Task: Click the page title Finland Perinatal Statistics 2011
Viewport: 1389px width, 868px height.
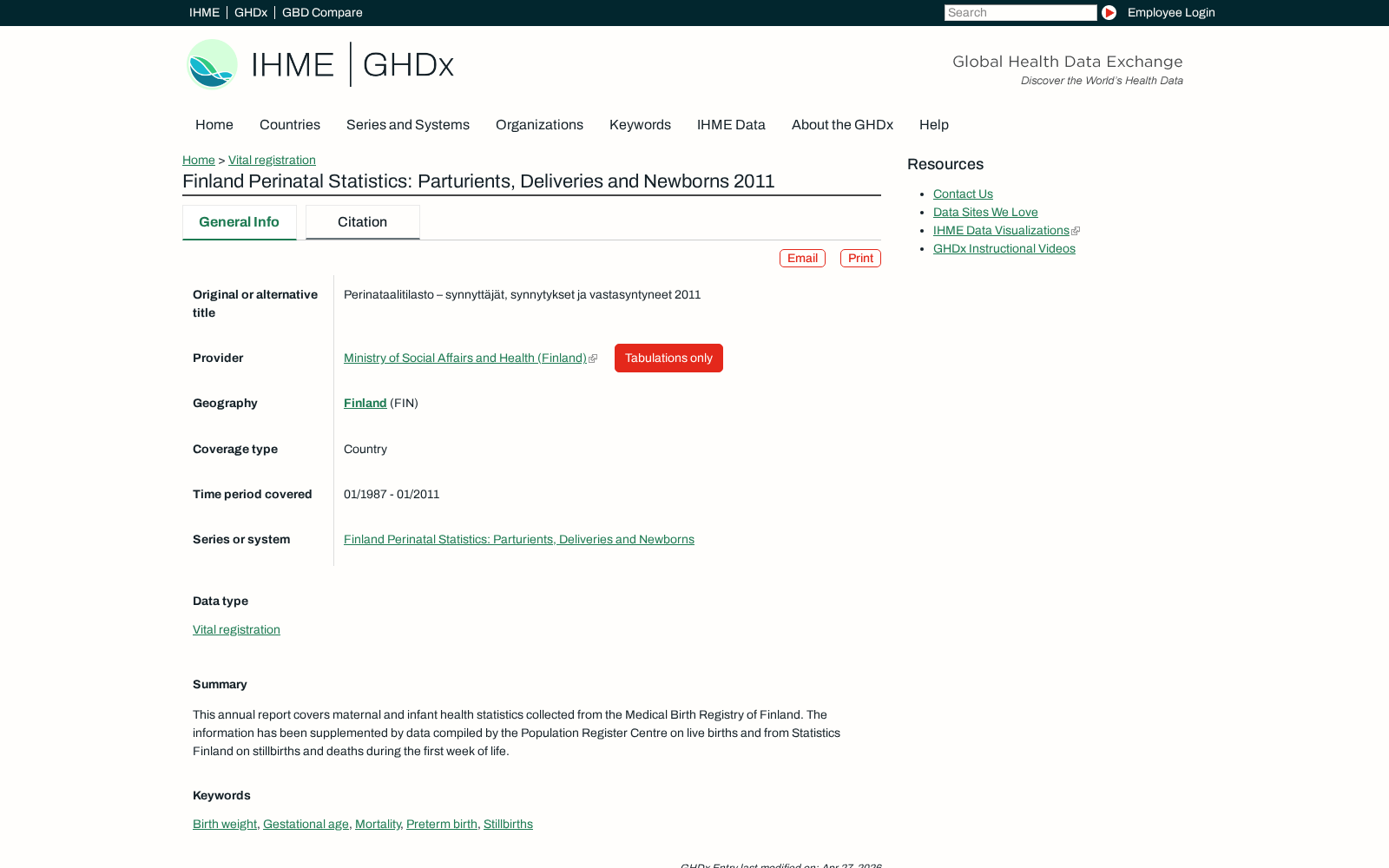Action: [478, 181]
